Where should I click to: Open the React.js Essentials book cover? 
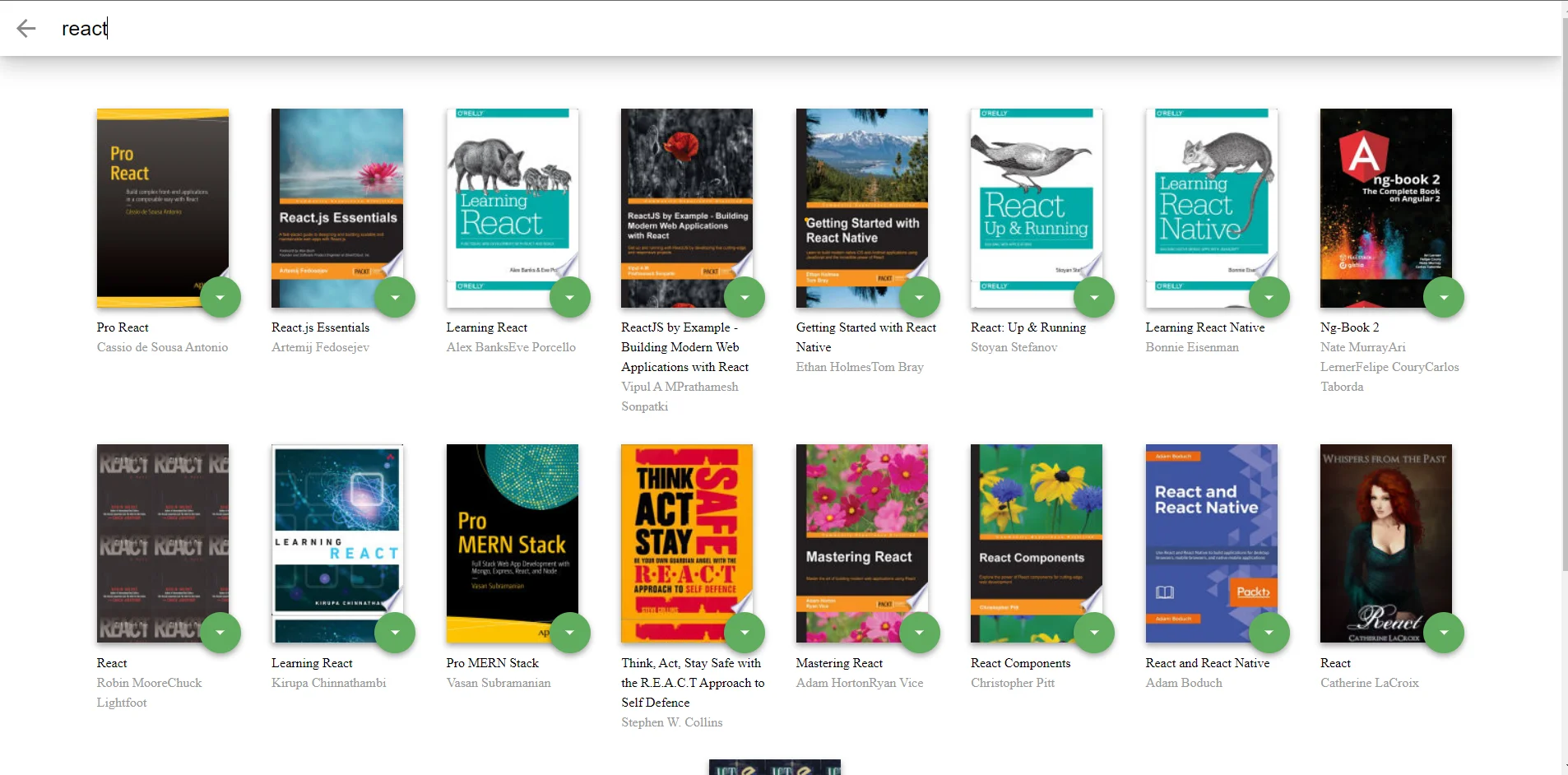(337, 208)
